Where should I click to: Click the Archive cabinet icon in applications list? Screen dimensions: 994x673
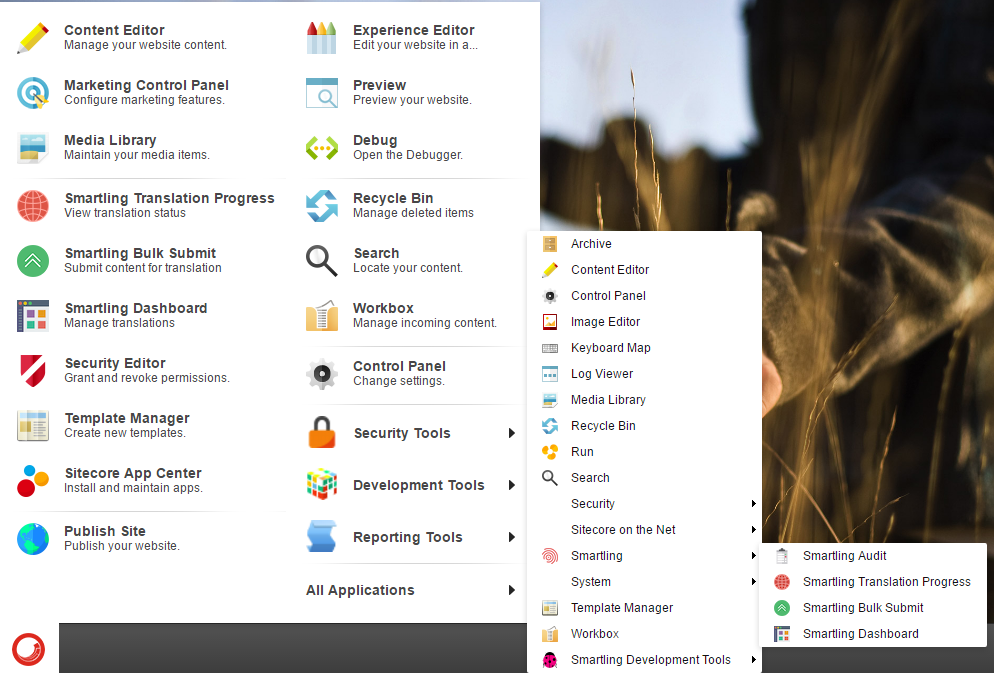(550, 243)
